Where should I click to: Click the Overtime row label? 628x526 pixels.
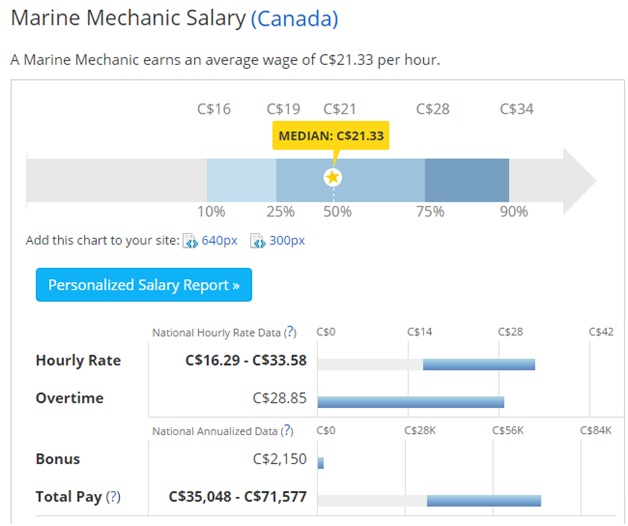(69, 398)
